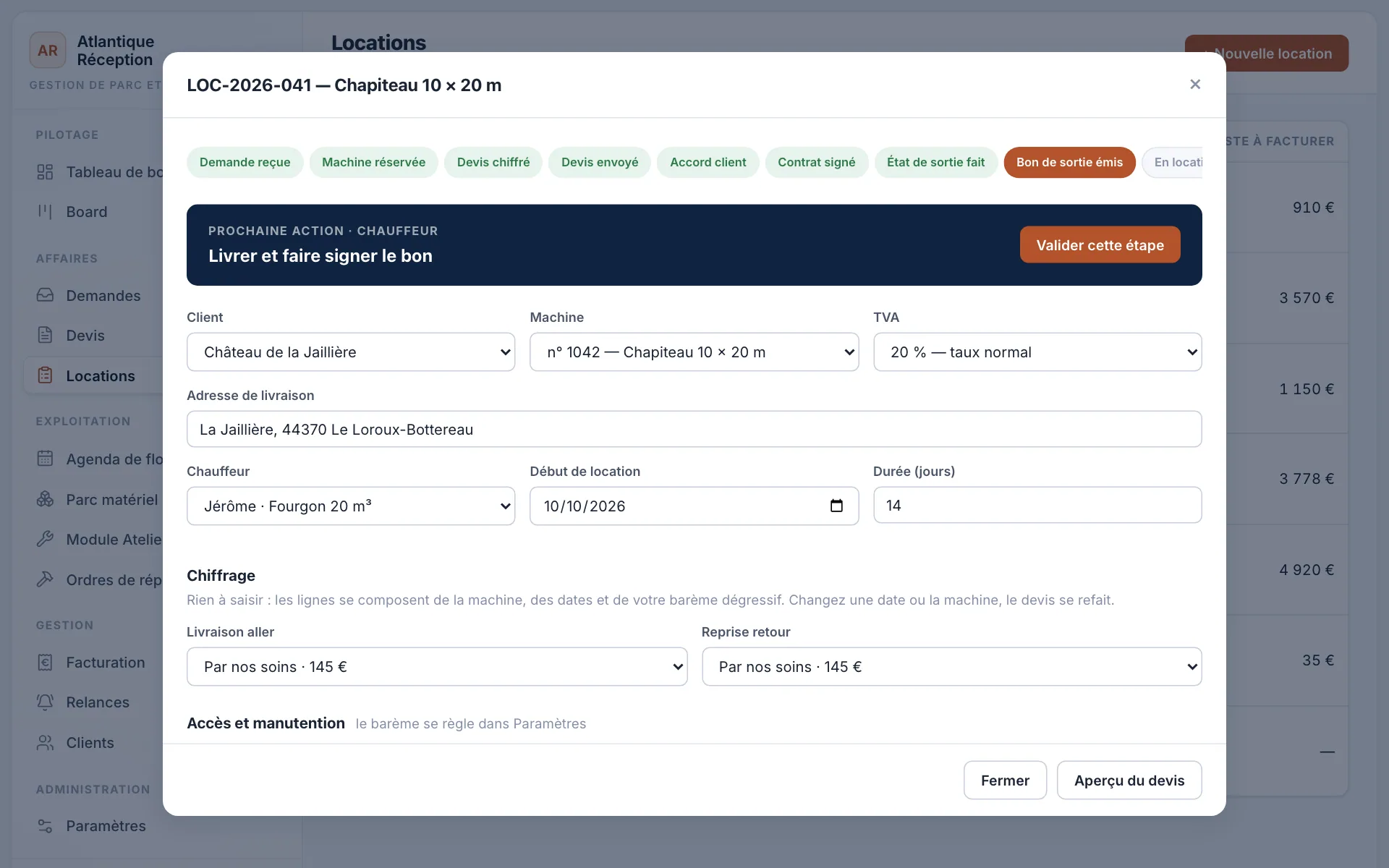Click Ordres de réparation hammer icon
The height and width of the screenshot is (868, 1389).
click(x=45, y=579)
